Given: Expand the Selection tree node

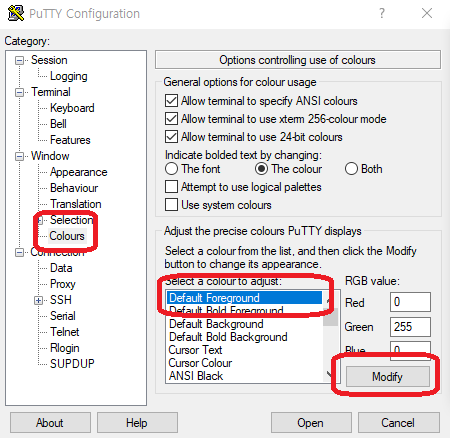Looking at the screenshot, I should pos(40,220).
